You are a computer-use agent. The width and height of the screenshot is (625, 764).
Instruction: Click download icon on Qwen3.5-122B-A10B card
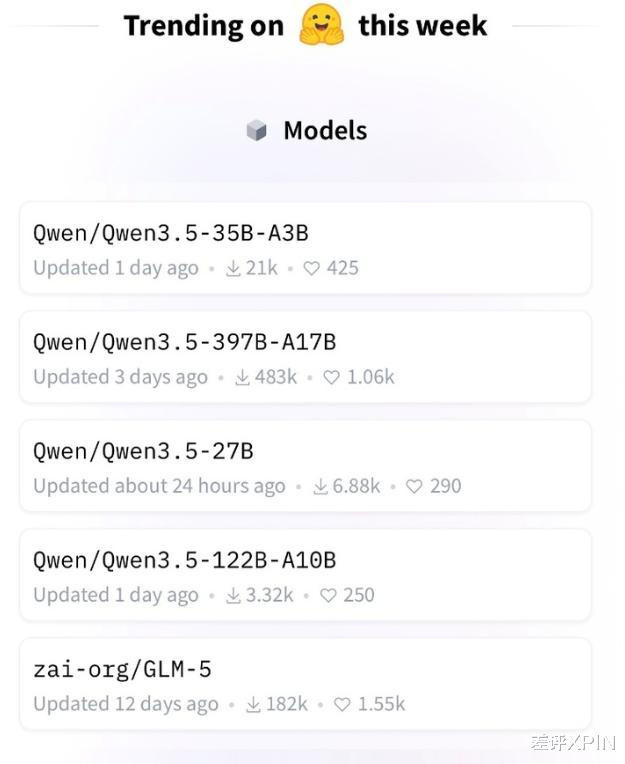coord(233,595)
